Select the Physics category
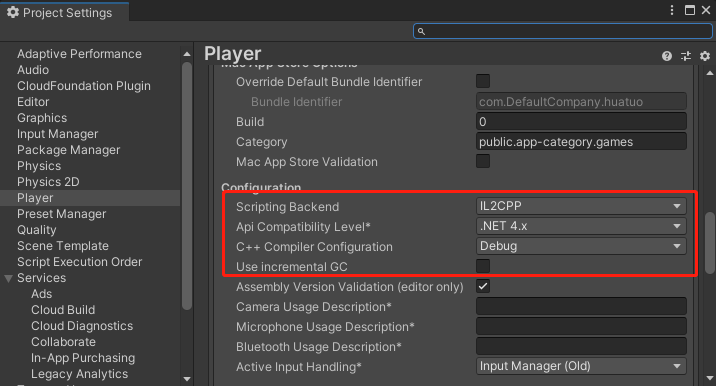The image size is (716, 386). pyautogui.click(x=39, y=166)
